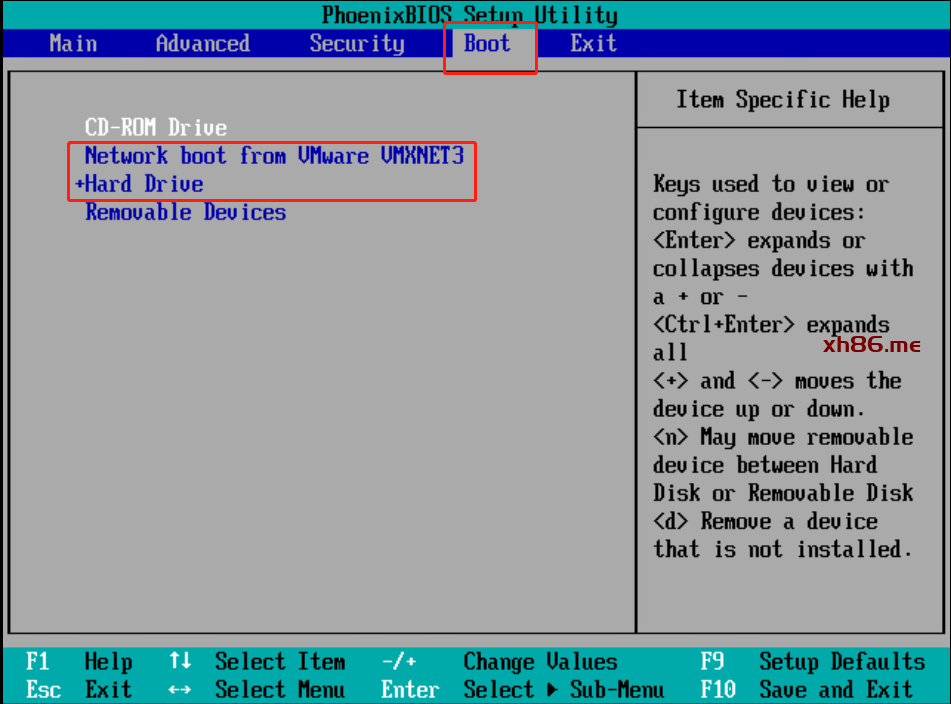Image resolution: width=951 pixels, height=704 pixels.
Task: Open the Security tab
Action: [356, 44]
